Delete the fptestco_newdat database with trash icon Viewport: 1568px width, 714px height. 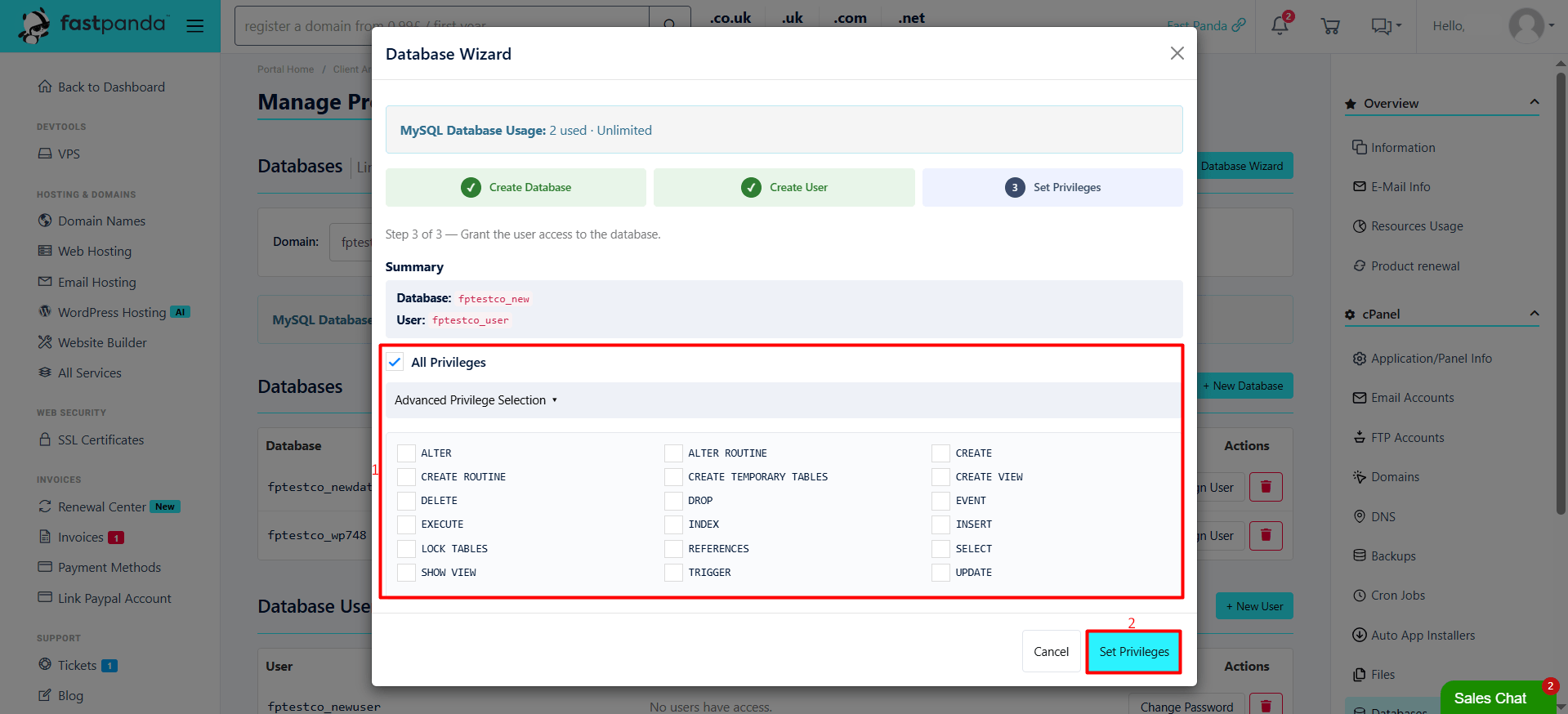(x=1266, y=487)
